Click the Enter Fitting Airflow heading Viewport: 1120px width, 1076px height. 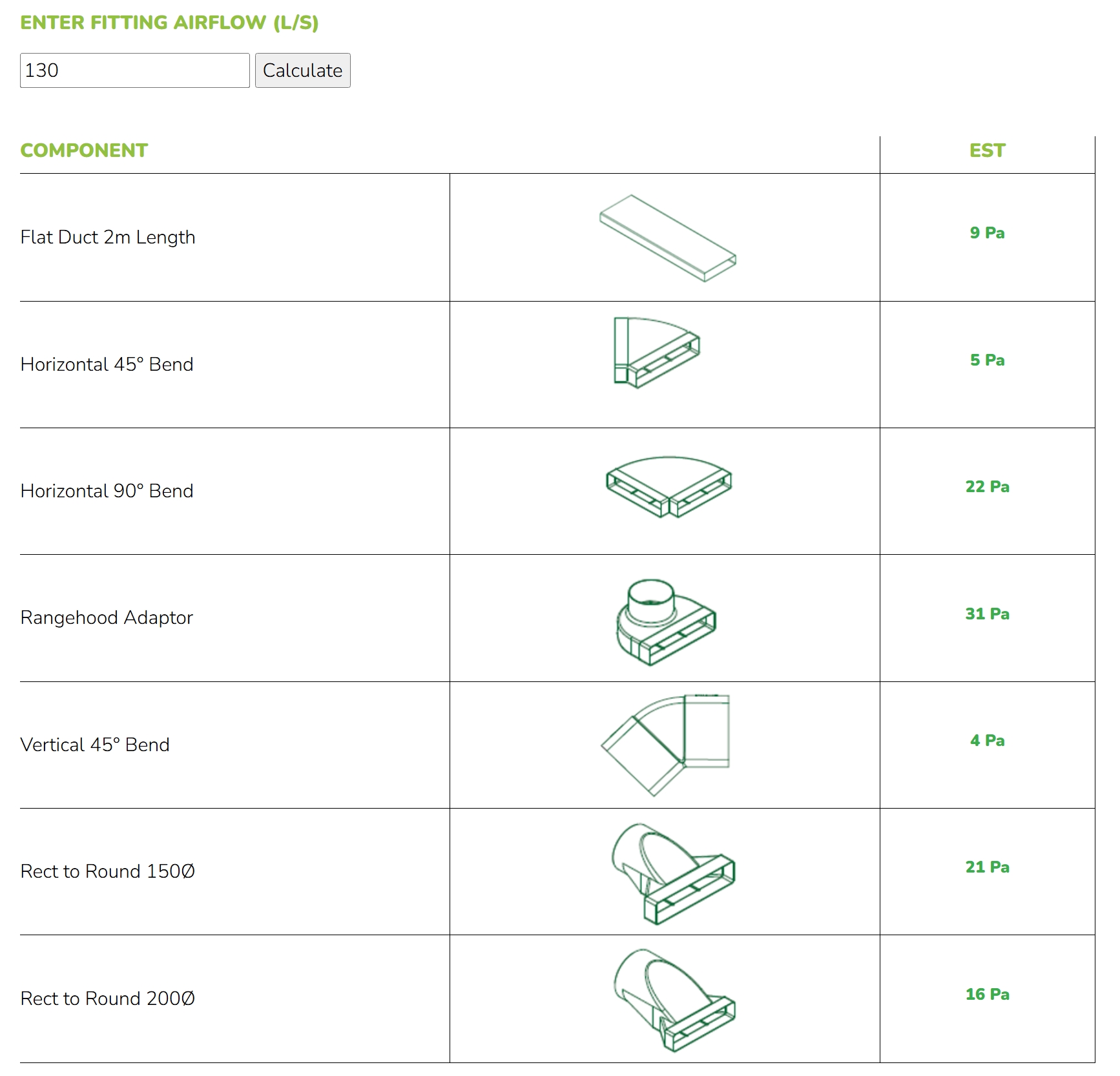[169, 23]
